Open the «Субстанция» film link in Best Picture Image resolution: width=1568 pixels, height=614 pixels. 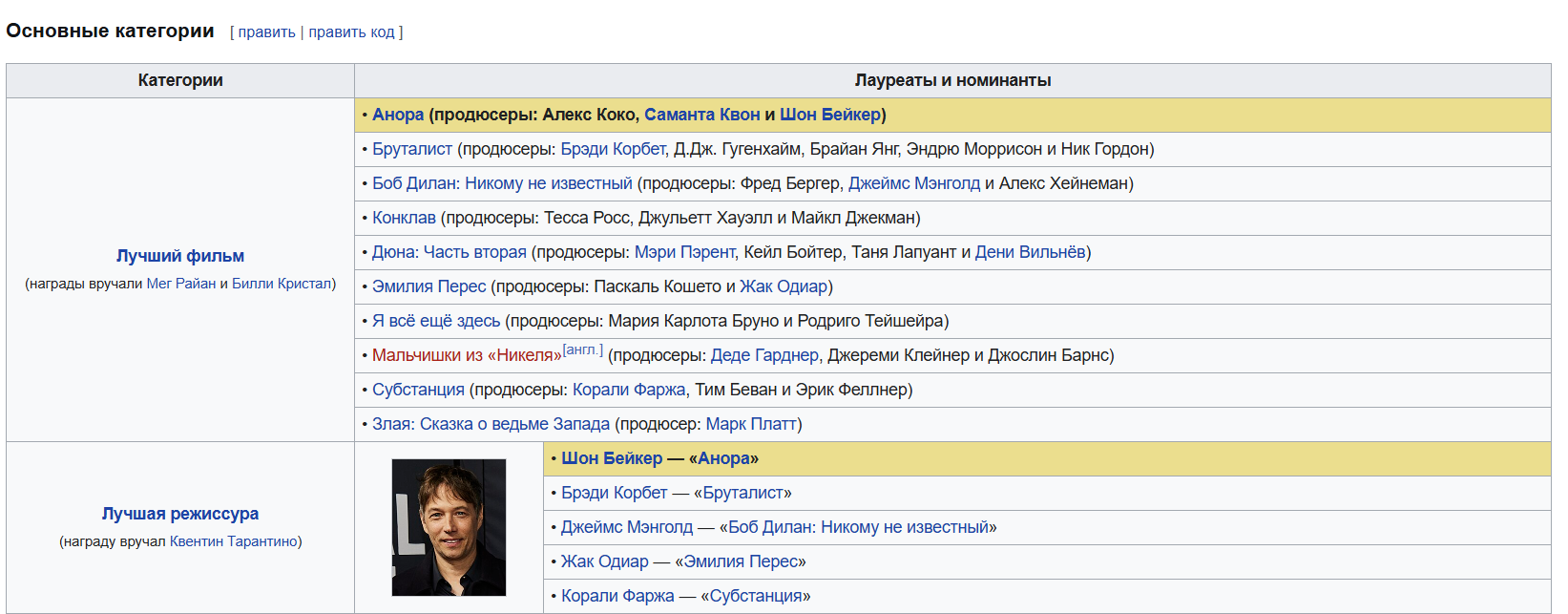click(418, 390)
